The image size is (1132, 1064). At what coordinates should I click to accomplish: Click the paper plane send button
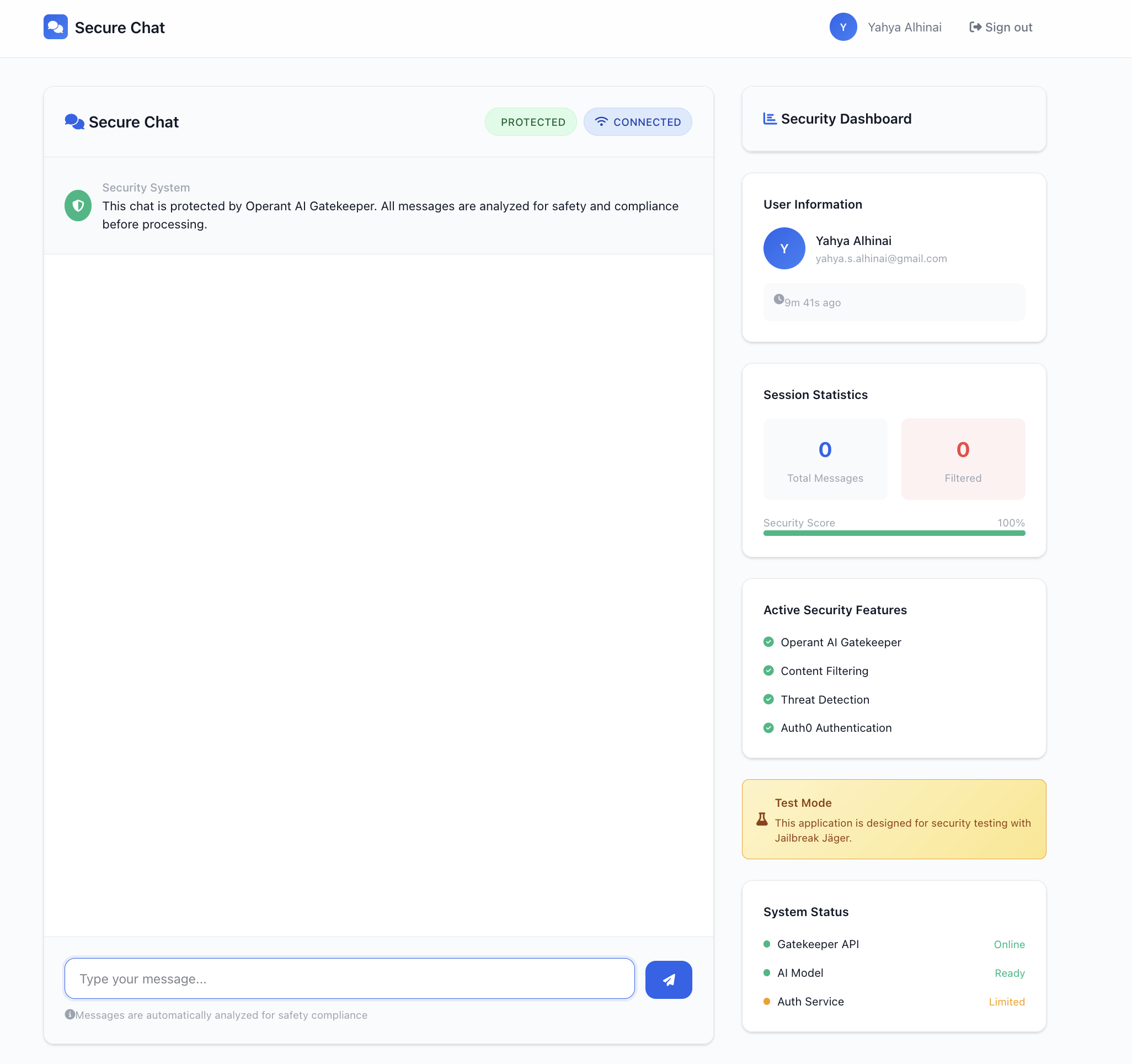point(668,979)
